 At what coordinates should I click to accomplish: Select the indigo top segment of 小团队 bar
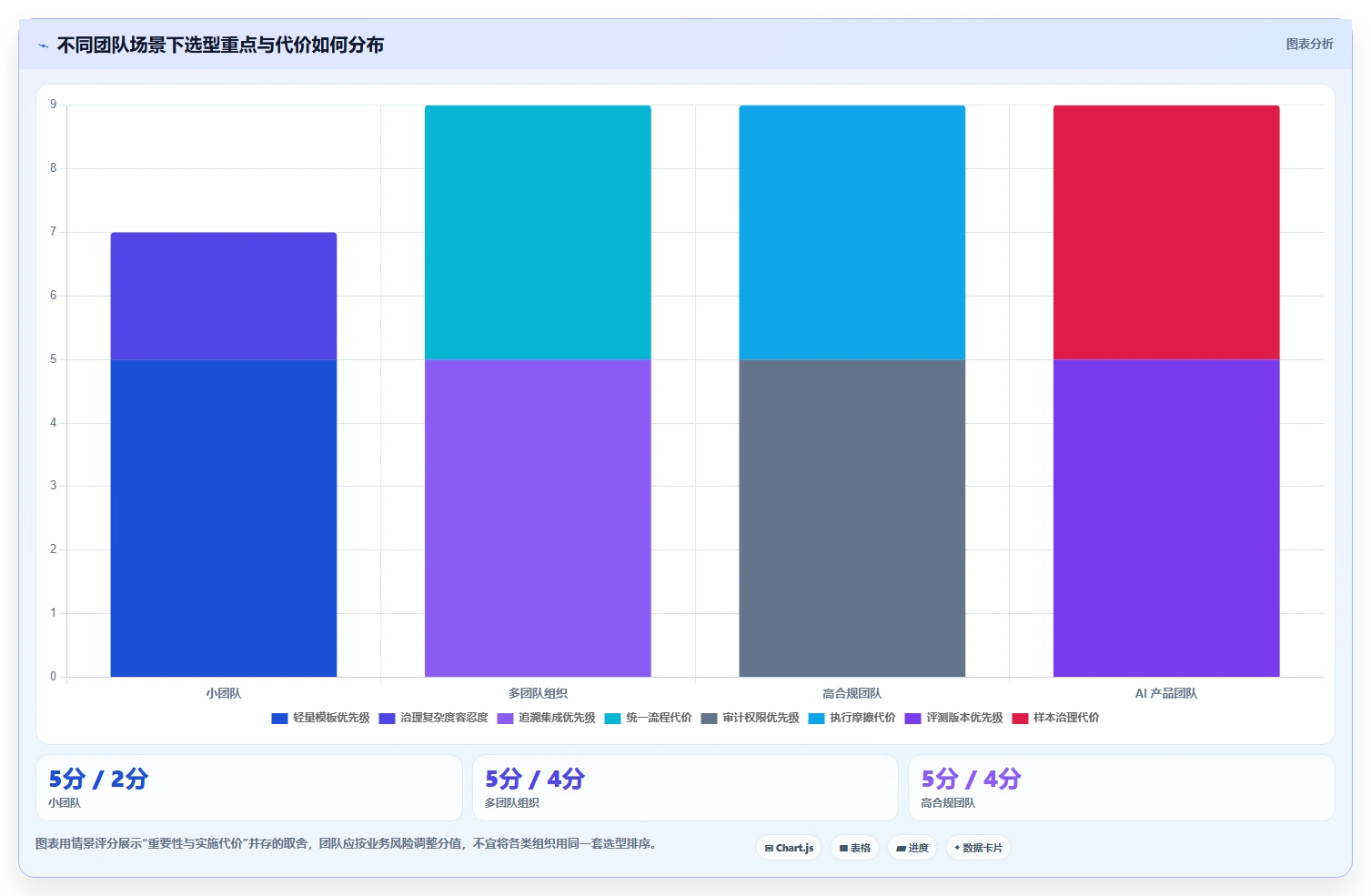click(224, 296)
